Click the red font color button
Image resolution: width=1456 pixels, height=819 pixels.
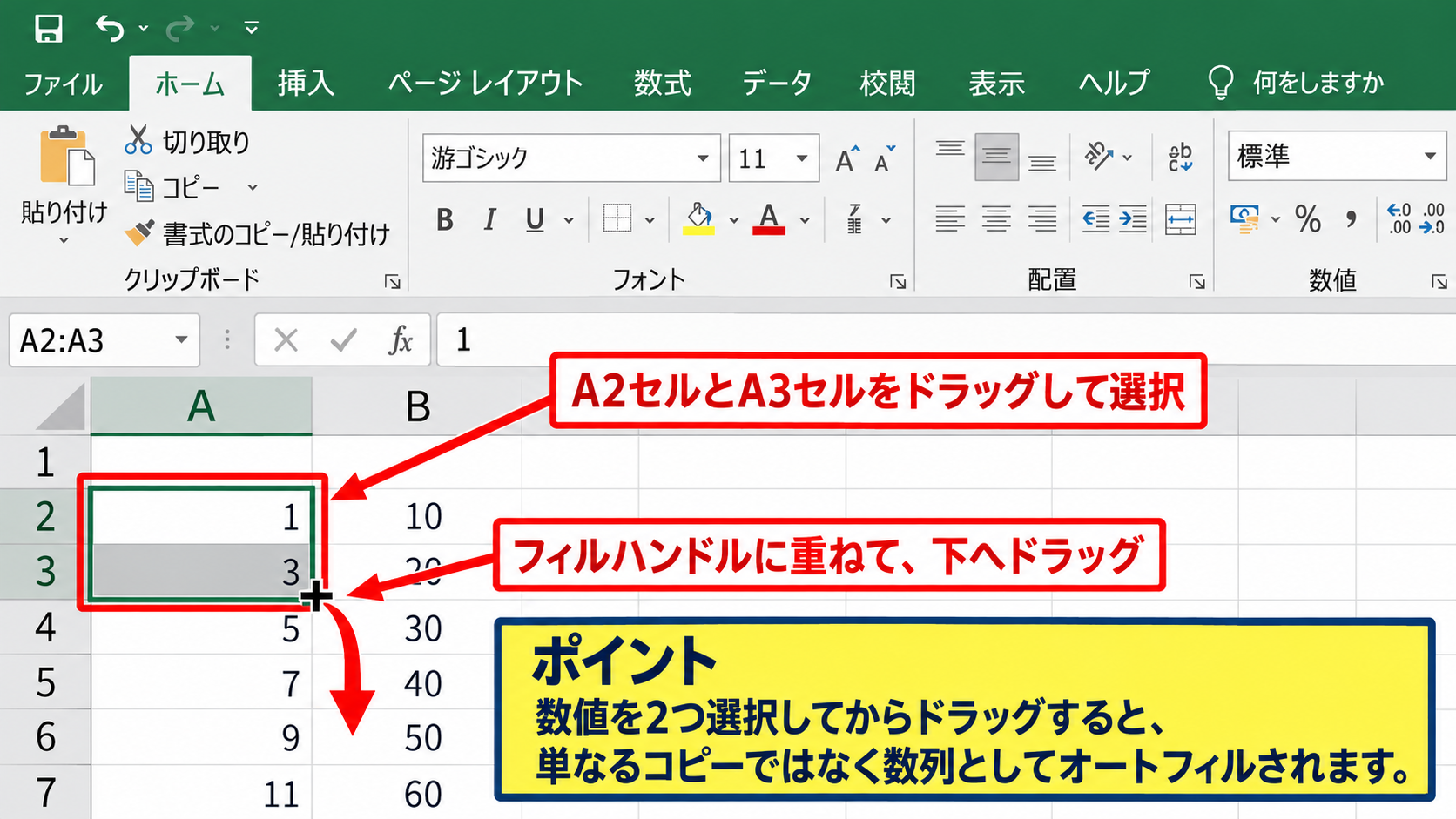(x=769, y=219)
